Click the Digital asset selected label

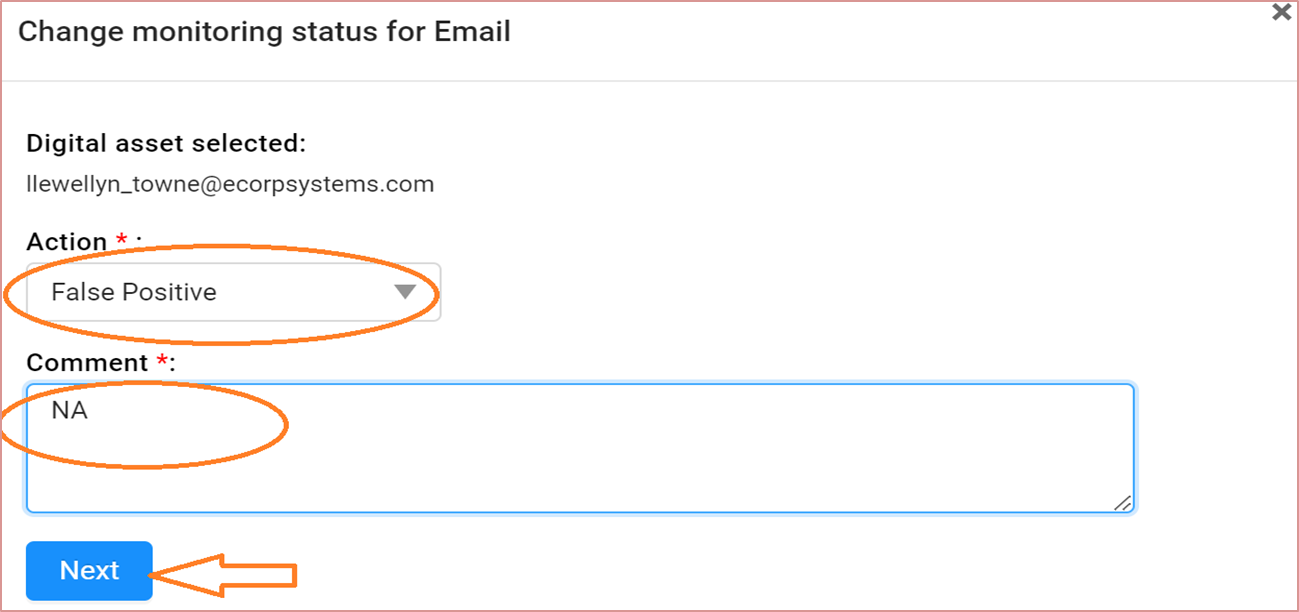[x=166, y=143]
